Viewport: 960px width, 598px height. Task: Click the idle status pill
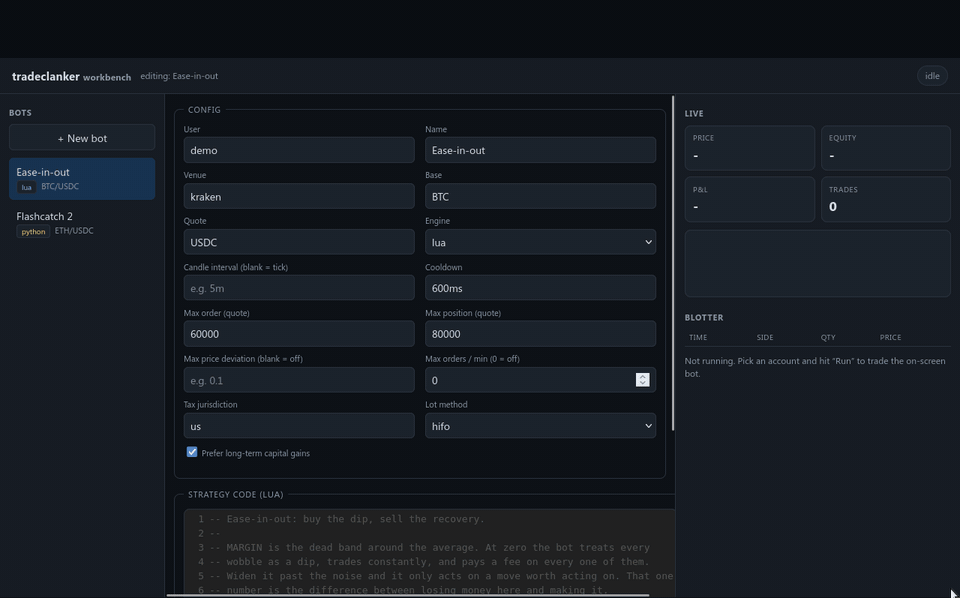(932, 76)
